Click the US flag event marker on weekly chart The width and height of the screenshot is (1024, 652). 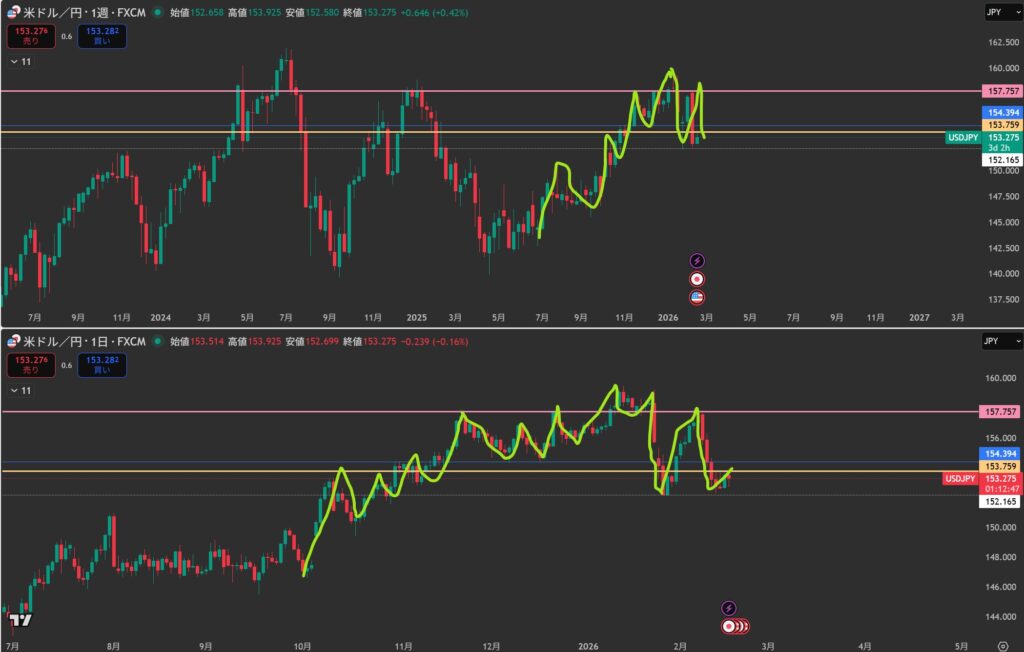(x=697, y=297)
